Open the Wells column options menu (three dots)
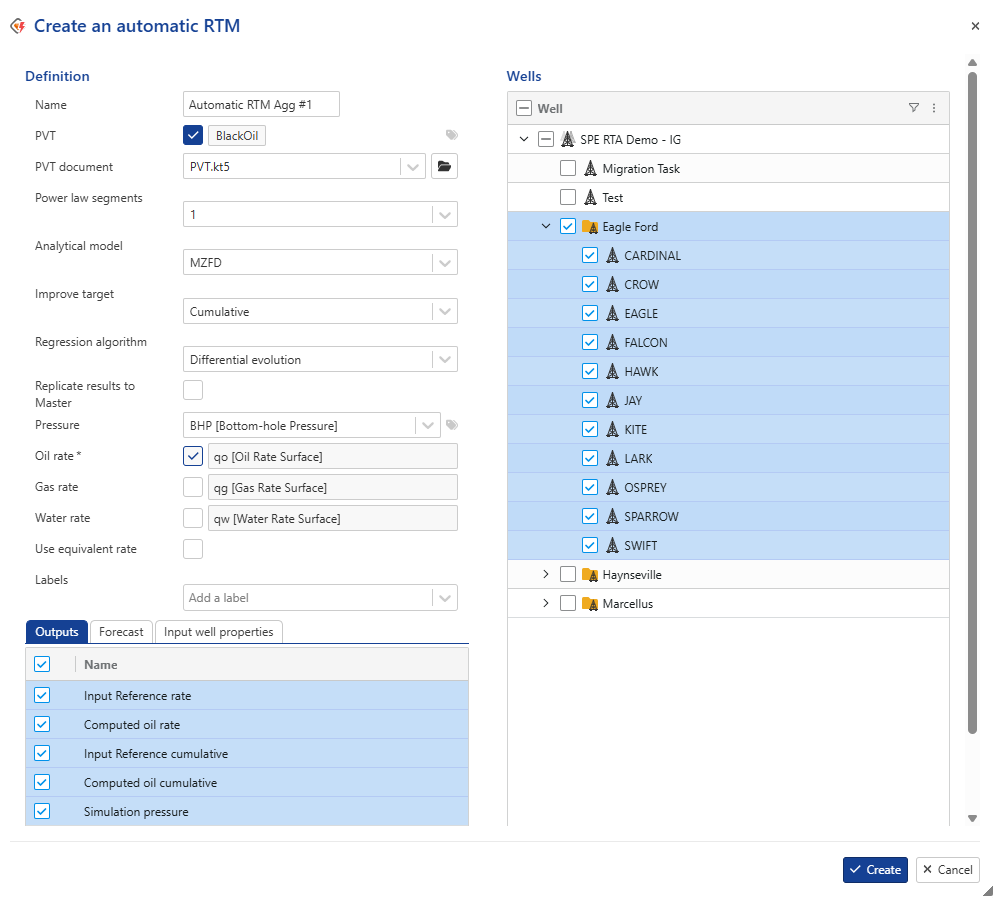The height and width of the screenshot is (898, 993). [934, 108]
